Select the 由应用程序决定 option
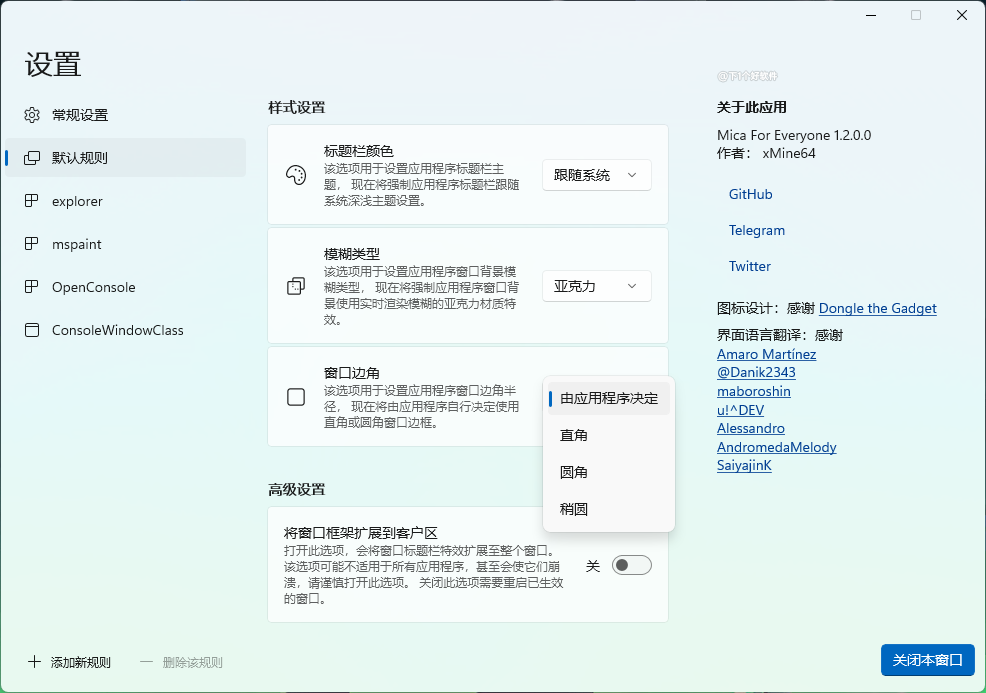986x693 pixels. point(609,398)
